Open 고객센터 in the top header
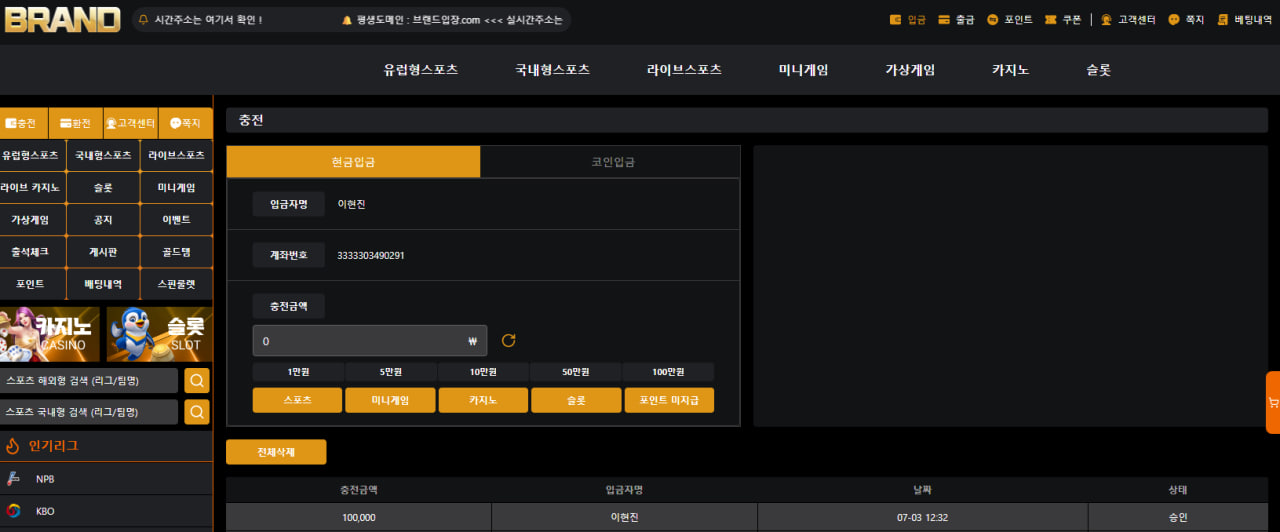Image resolution: width=1280 pixels, height=532 pixels. (x=1128, y=20)
